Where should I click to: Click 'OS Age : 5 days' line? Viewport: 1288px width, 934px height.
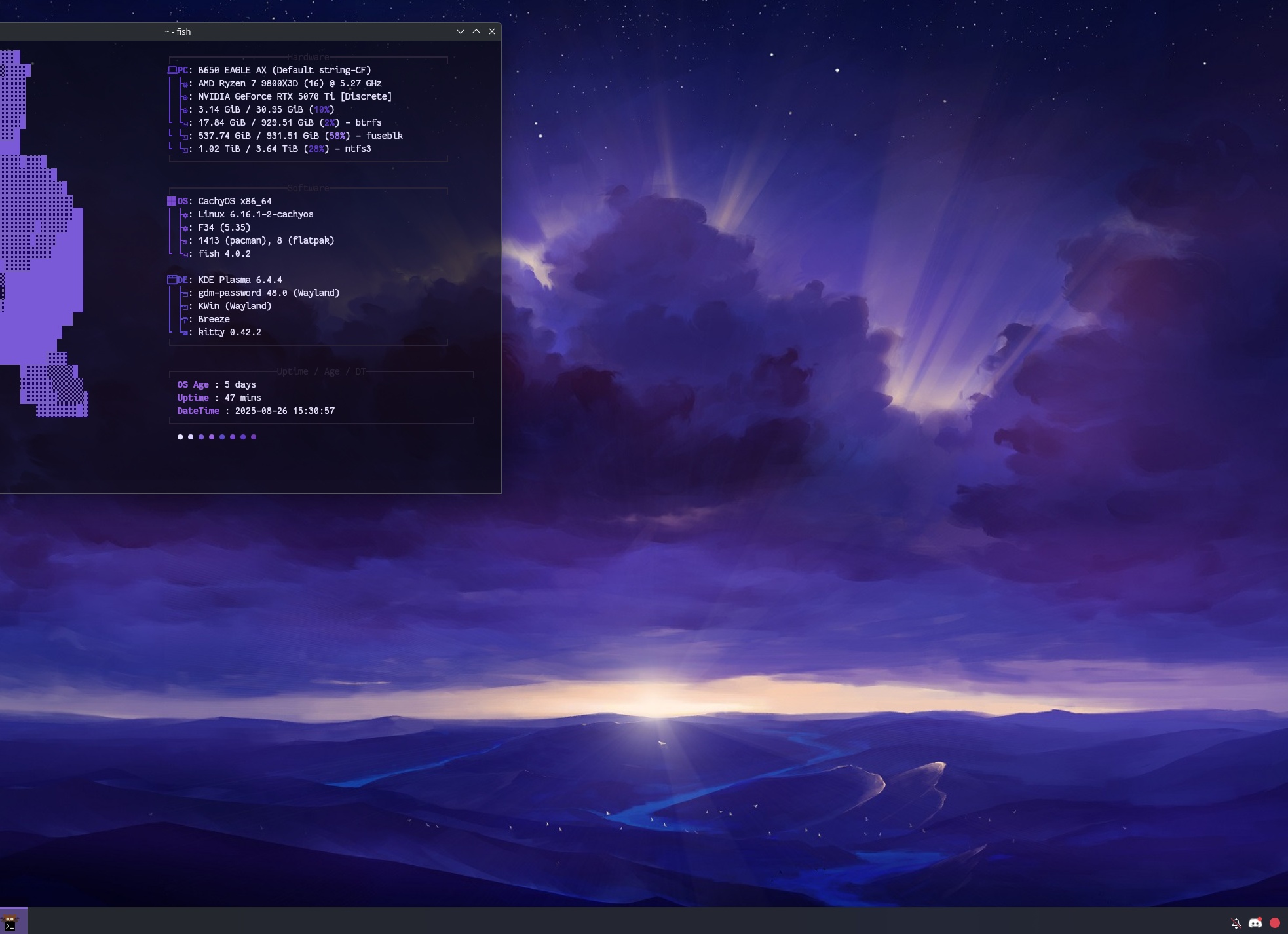(217, 384)
